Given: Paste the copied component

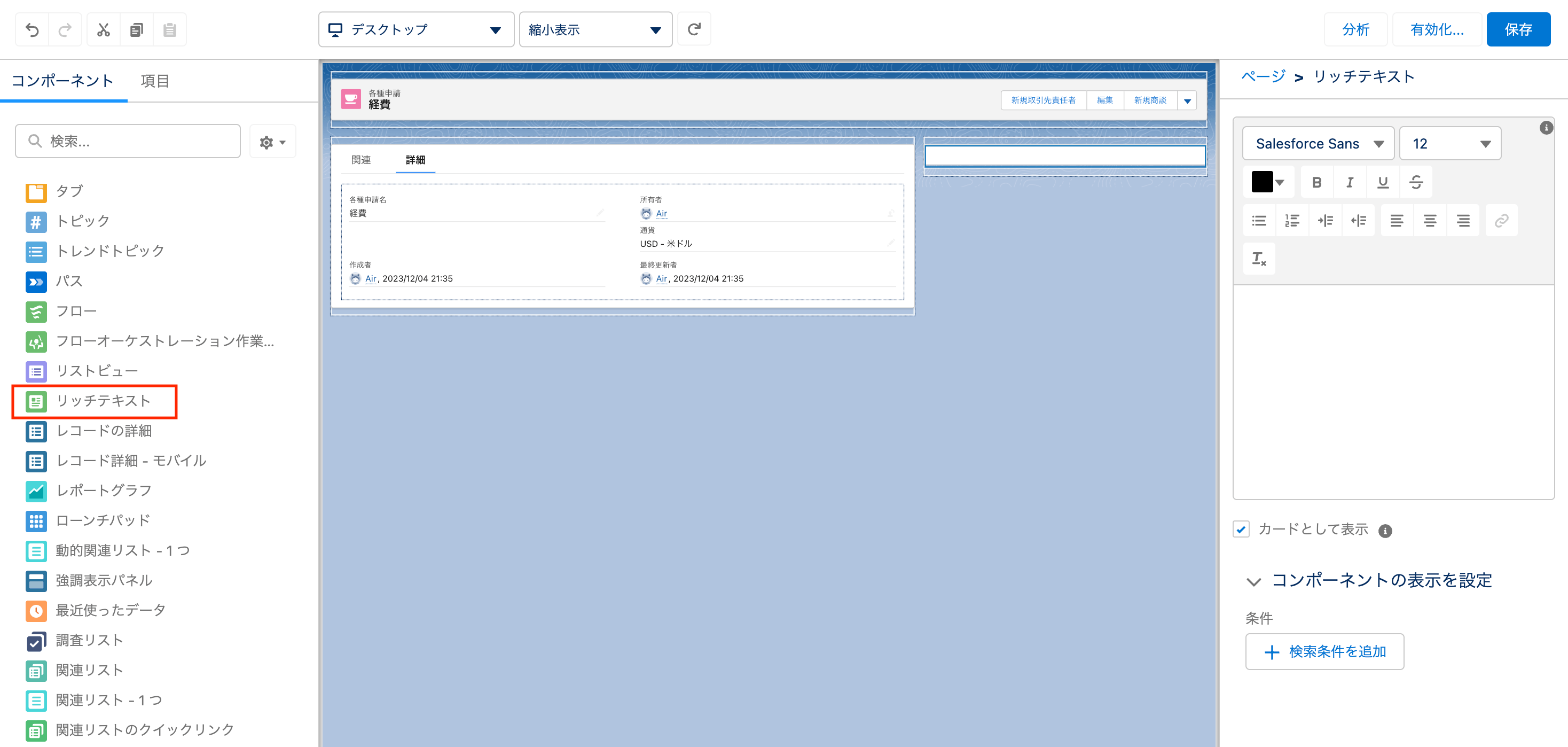Looking at the screenshot, I should coord(170,29).
